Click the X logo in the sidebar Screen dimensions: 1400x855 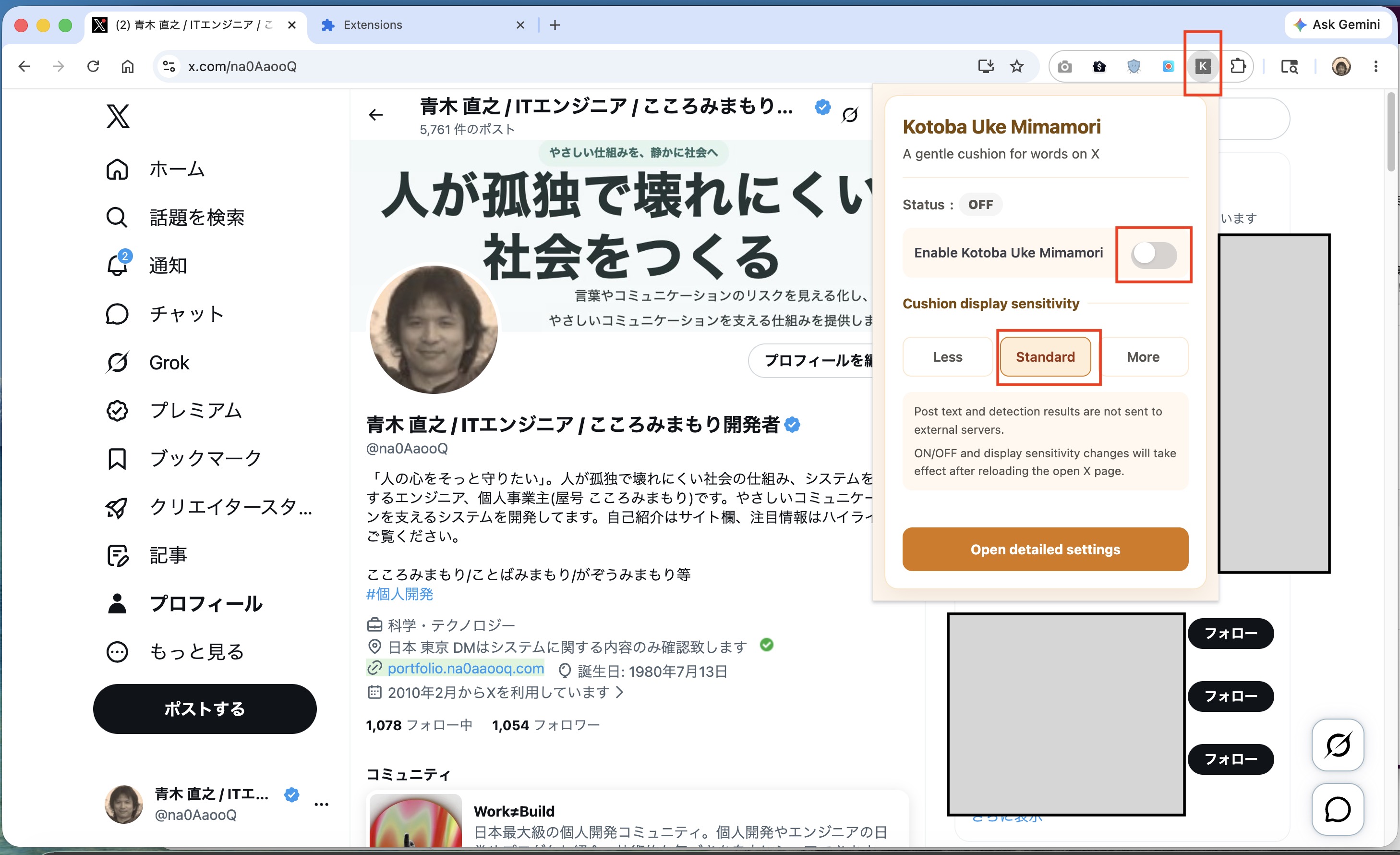pos(118,116)
